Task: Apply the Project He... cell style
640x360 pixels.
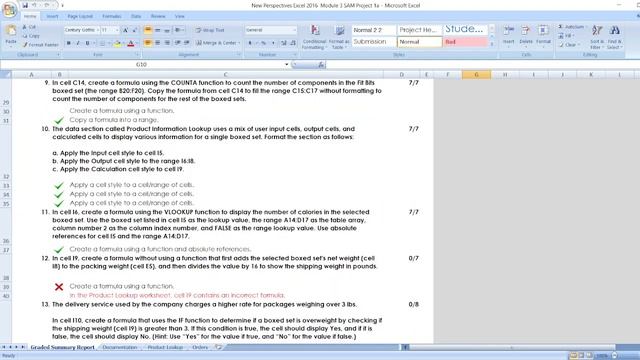Action: pyautogui.click(x=419, y=30)
